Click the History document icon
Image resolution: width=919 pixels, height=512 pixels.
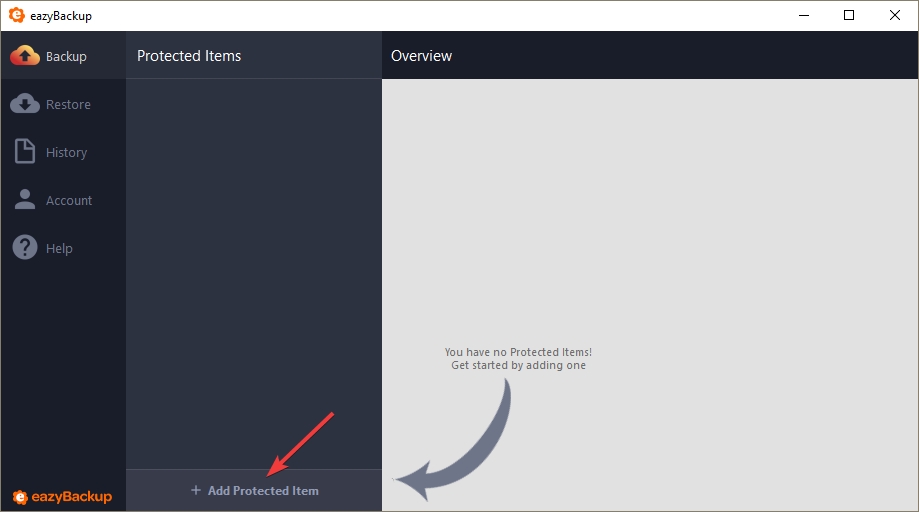25,151
